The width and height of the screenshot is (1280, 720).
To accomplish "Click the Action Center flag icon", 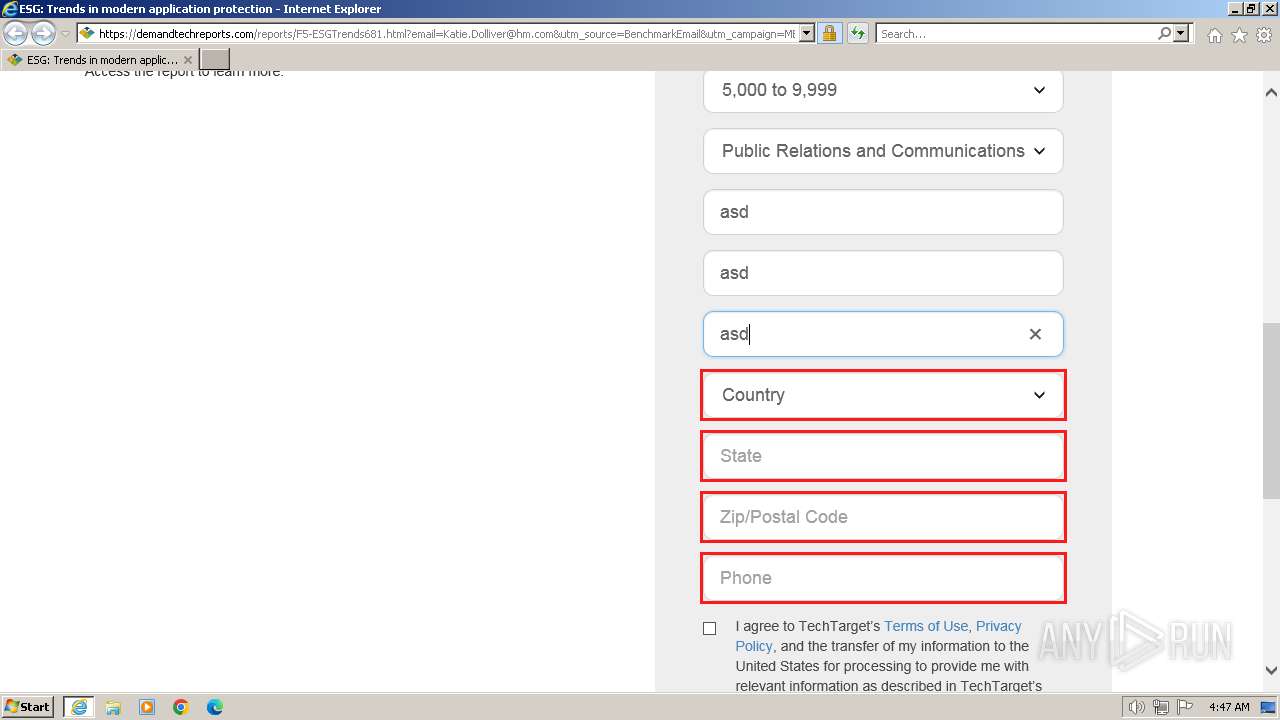I will 1185,707.
